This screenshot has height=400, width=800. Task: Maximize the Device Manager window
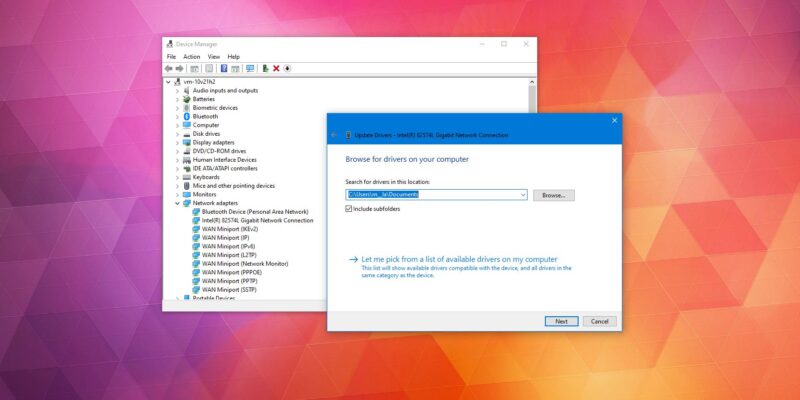pyautogui.click(x=504, y=44)
